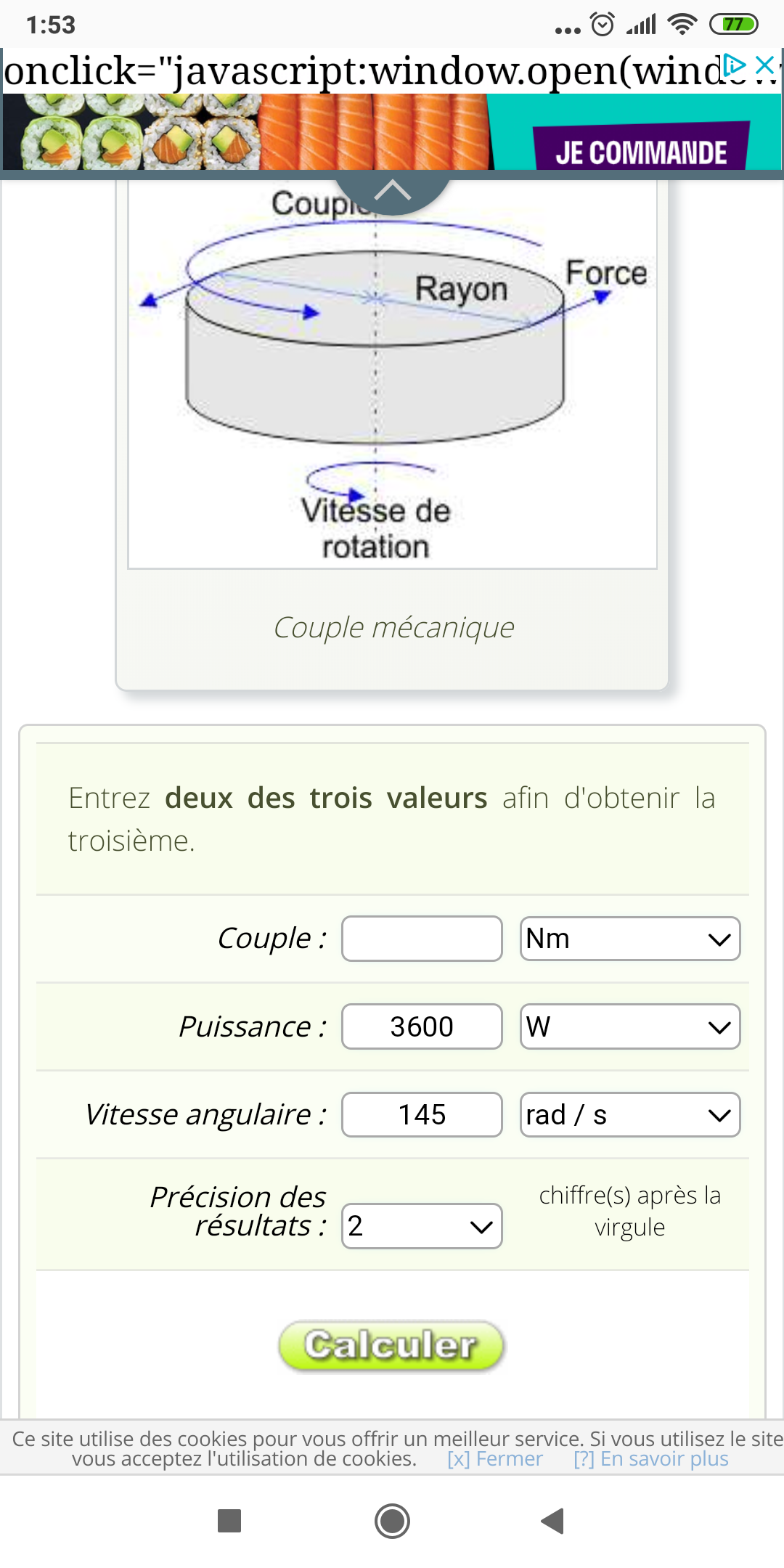Viewport: 784px width, 1568px height.
Task: Tap the battery indicator icon
Action: (x=734, y=25)
